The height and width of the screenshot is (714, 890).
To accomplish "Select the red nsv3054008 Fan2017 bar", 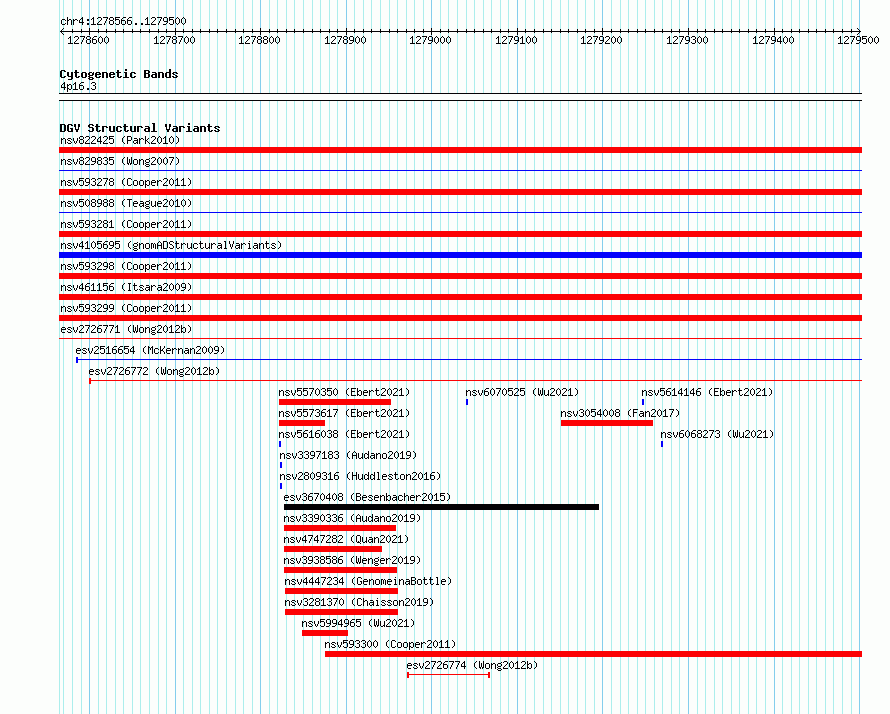I will click(x=607, y=423).
